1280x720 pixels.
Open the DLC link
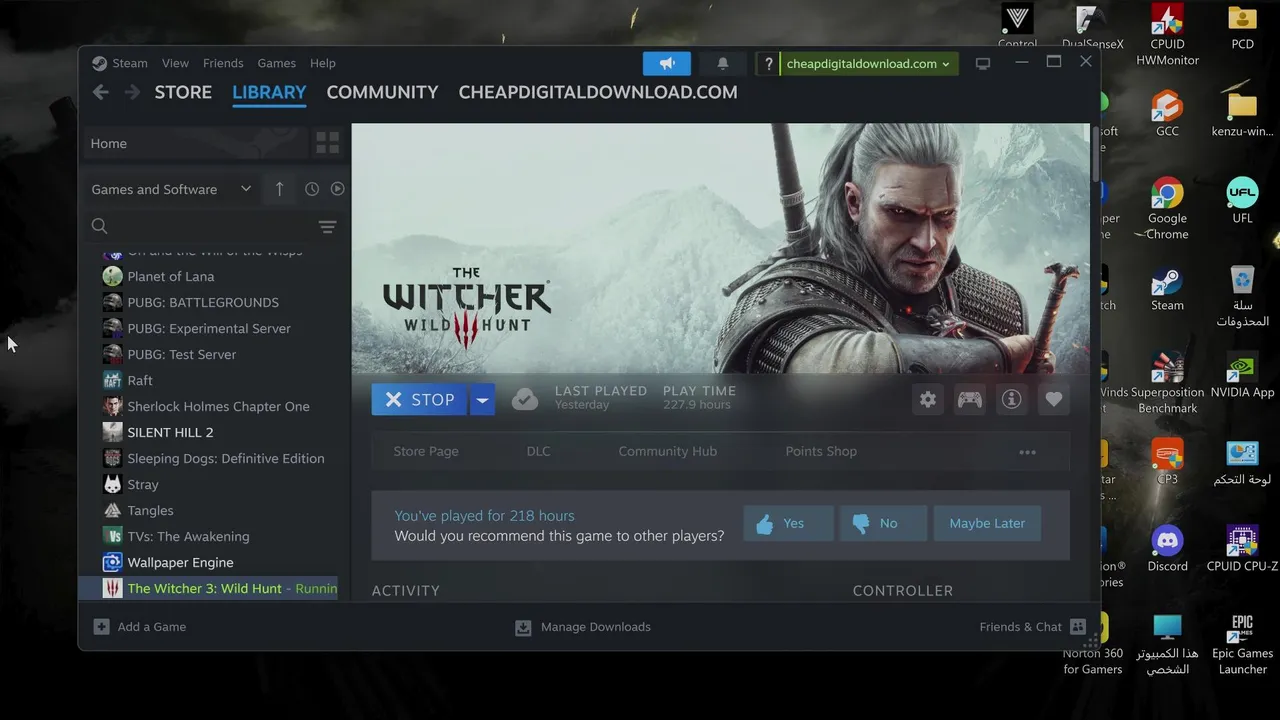click(x=538, y=451)
